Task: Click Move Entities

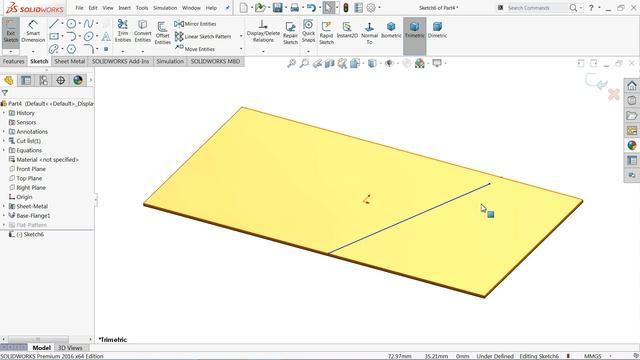Action: pos(195,49)
